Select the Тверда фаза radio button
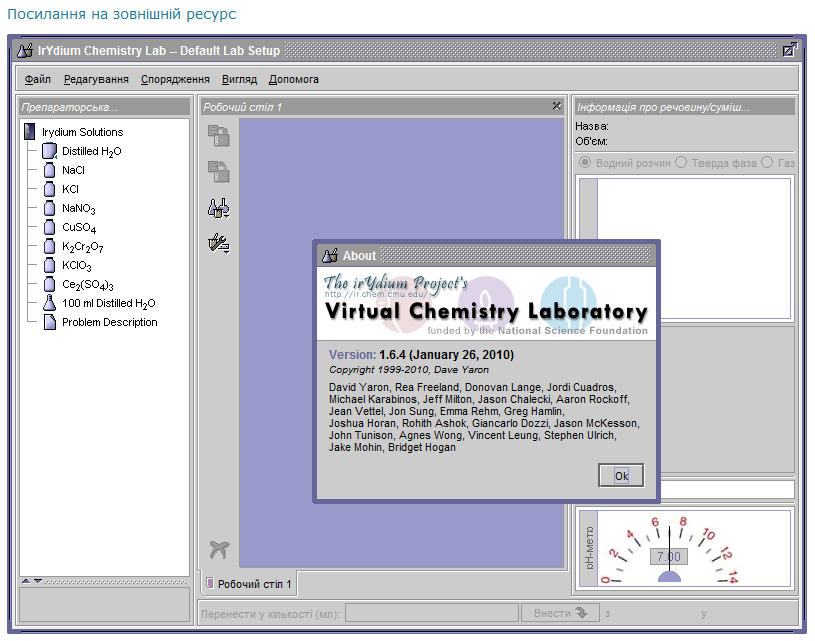815x641 pixels. click(681, 162)
